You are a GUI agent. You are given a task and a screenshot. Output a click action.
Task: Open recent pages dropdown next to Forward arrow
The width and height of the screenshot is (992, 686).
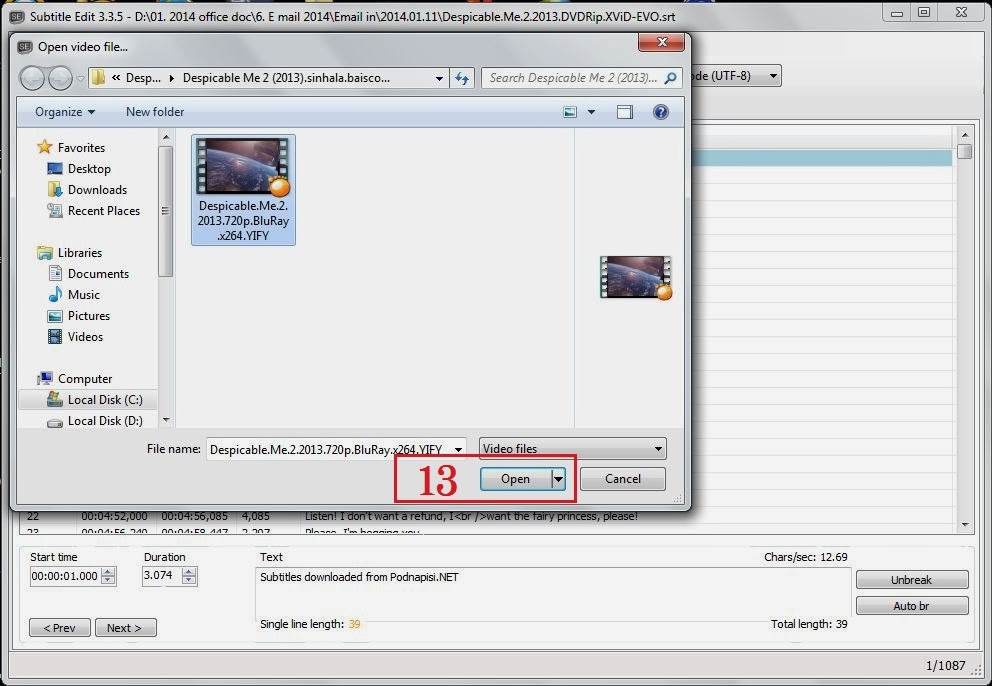(80, 79)
